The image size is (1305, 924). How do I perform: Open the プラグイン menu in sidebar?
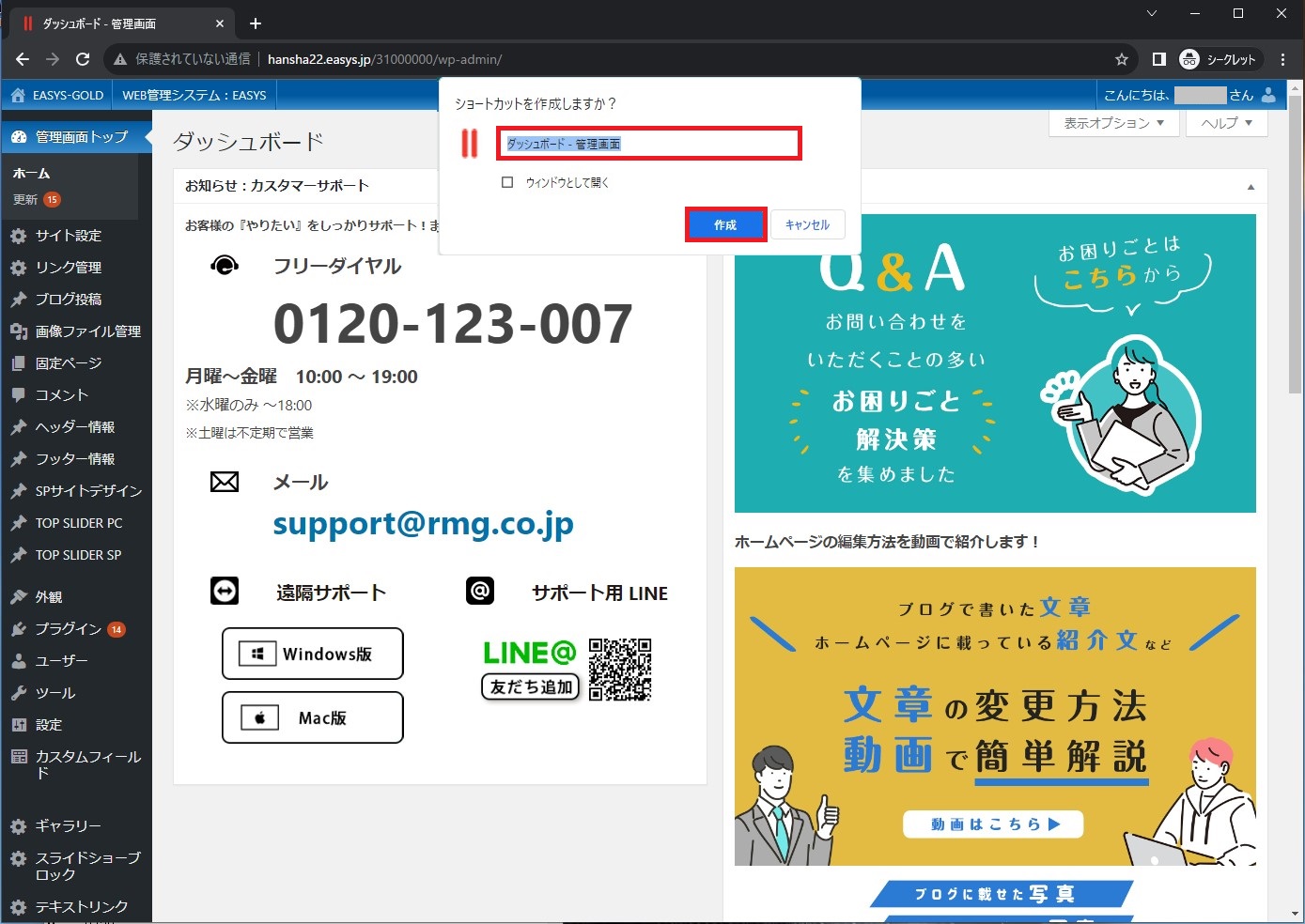(x=68, y=629)
